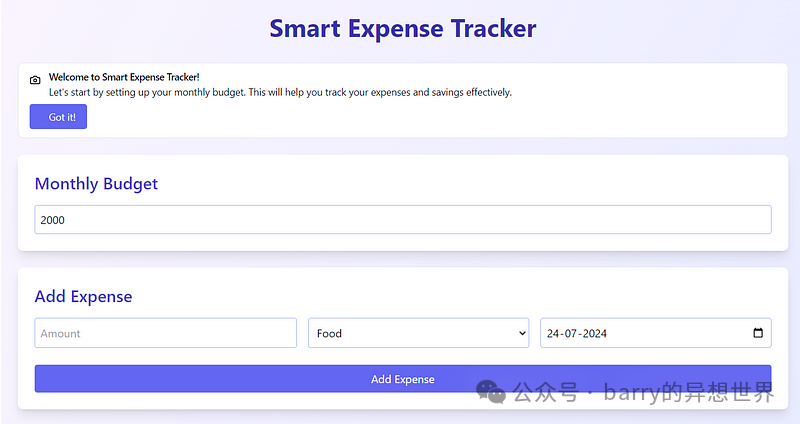Image resolution: width=800 pixels, height=424 pixels.
Task: Click the Monthly Budget heading
Action: click(x=96, y=184)
